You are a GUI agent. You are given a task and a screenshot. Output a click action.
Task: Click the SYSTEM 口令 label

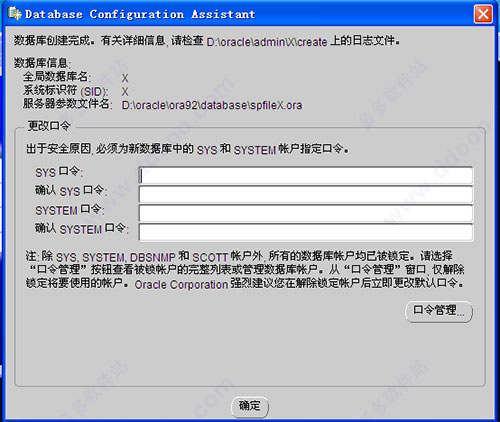pos(70,210)
